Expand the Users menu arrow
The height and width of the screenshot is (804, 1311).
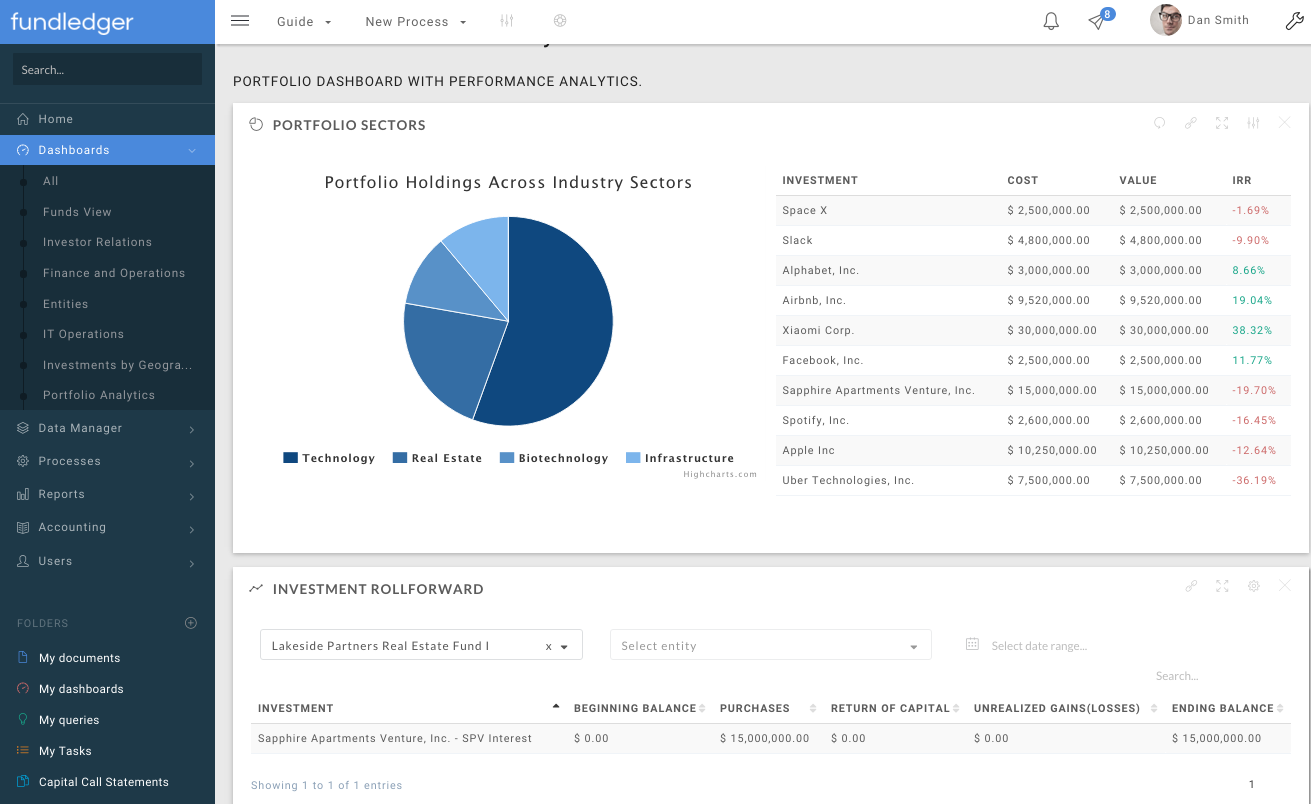(x=192, y=562)
